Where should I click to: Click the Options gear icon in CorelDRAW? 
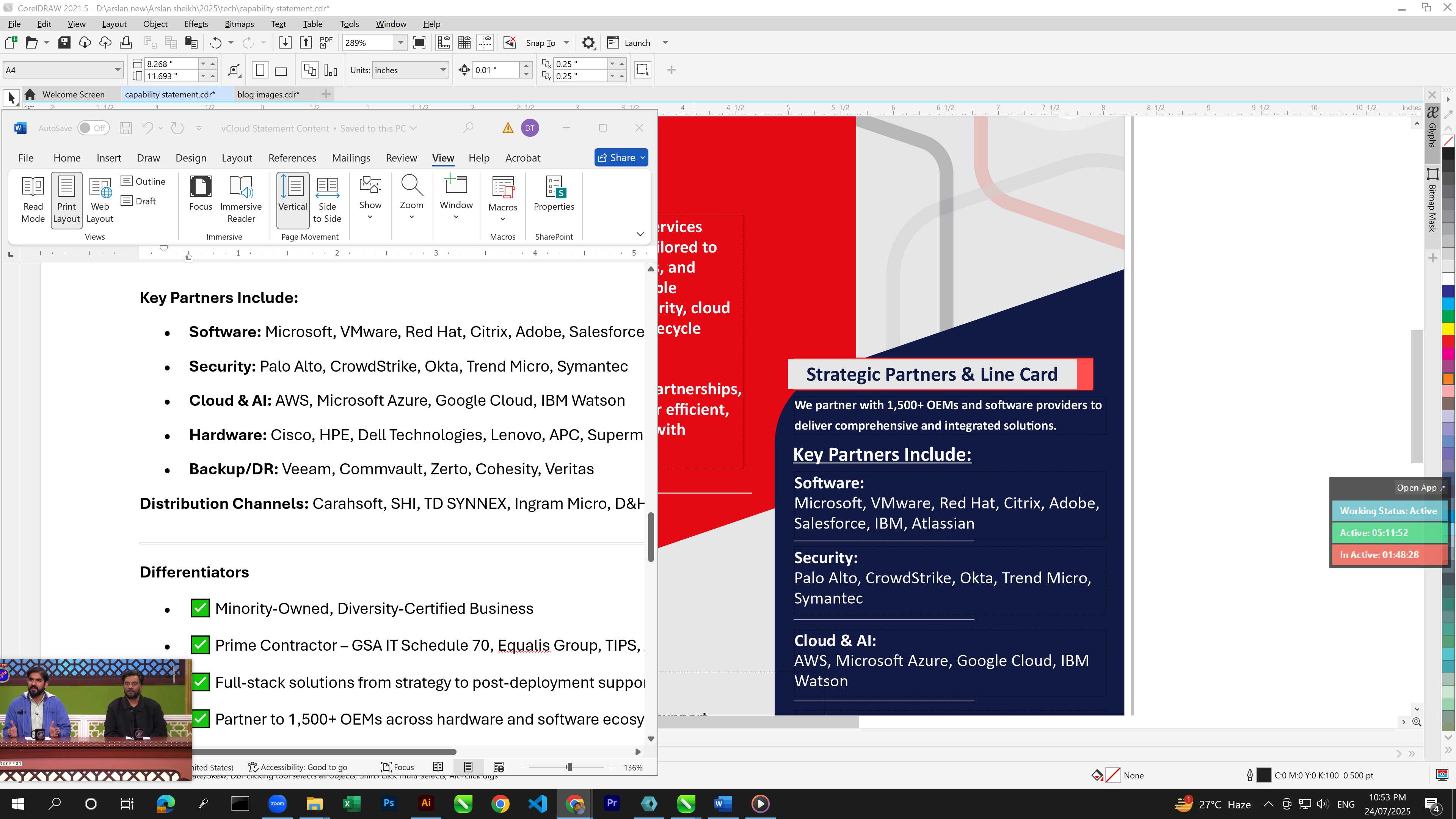coord(588,42)
